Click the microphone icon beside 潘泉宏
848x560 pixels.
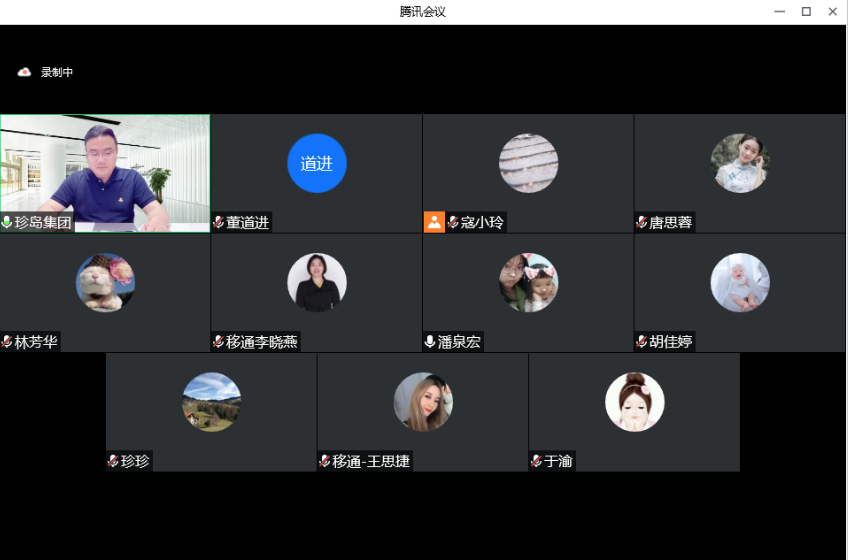[430, 342]
